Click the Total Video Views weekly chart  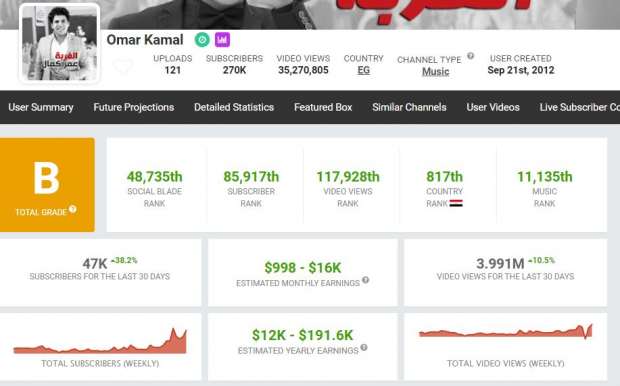coord(506,331)
